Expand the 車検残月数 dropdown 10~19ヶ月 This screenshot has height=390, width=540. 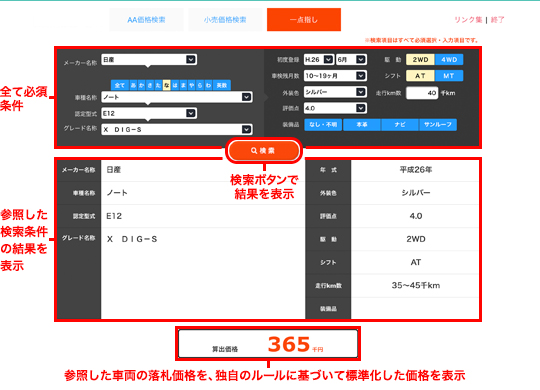coord(335,75)
